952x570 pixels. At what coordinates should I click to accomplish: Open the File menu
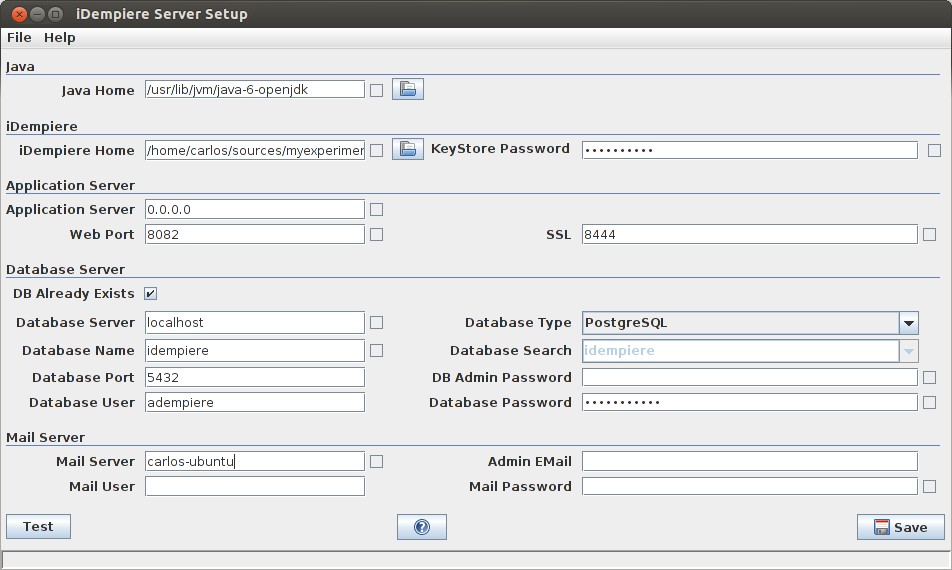tap(19, 38)
